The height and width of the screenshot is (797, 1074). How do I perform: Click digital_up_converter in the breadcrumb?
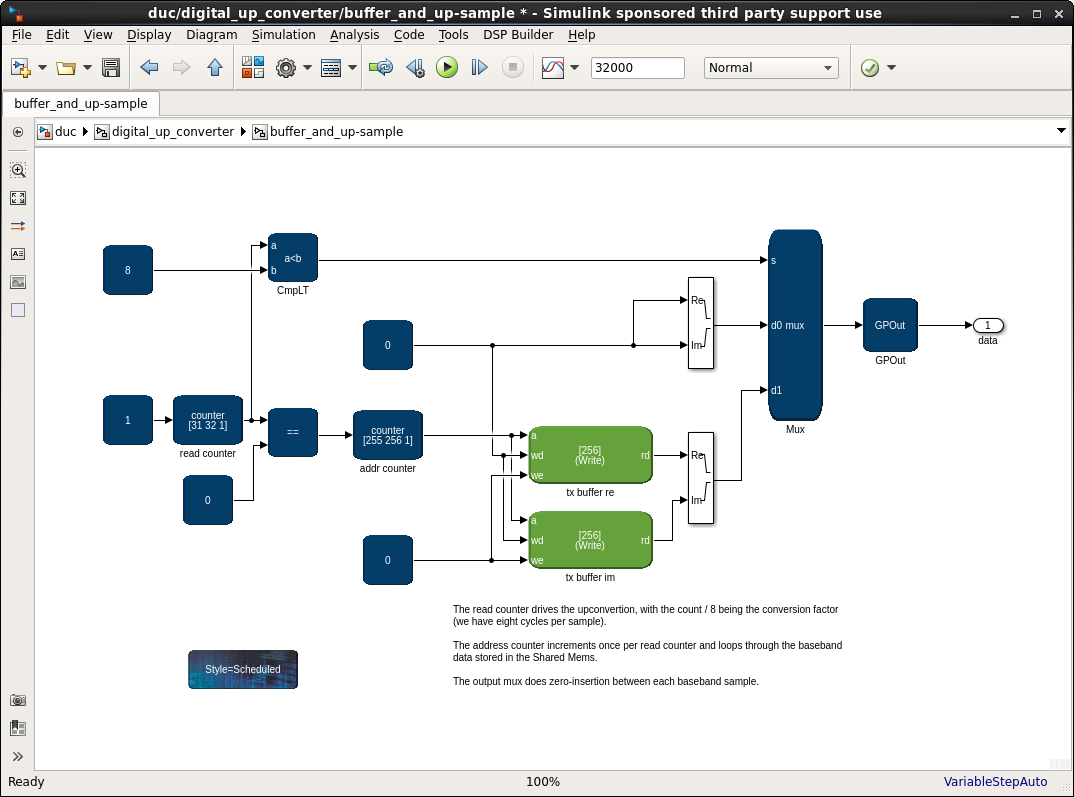tap(172, 132)
